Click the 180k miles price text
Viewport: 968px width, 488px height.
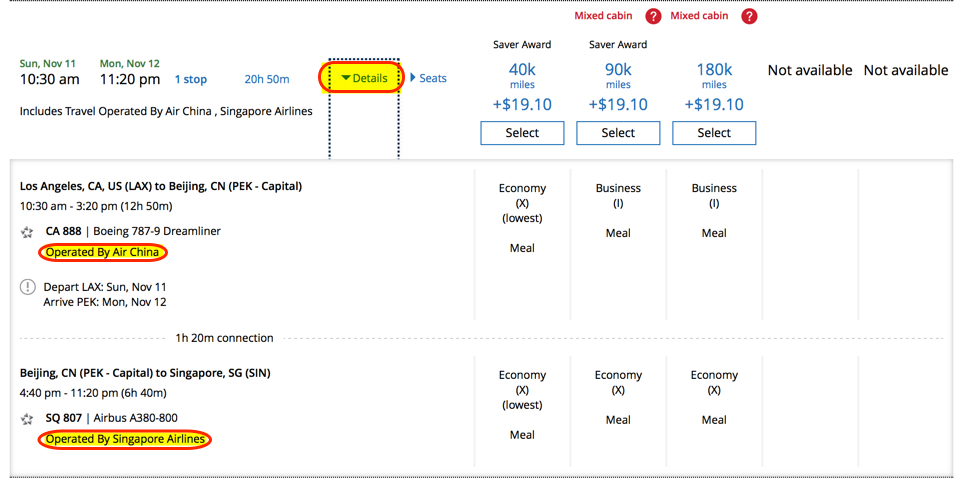(714, 75)
